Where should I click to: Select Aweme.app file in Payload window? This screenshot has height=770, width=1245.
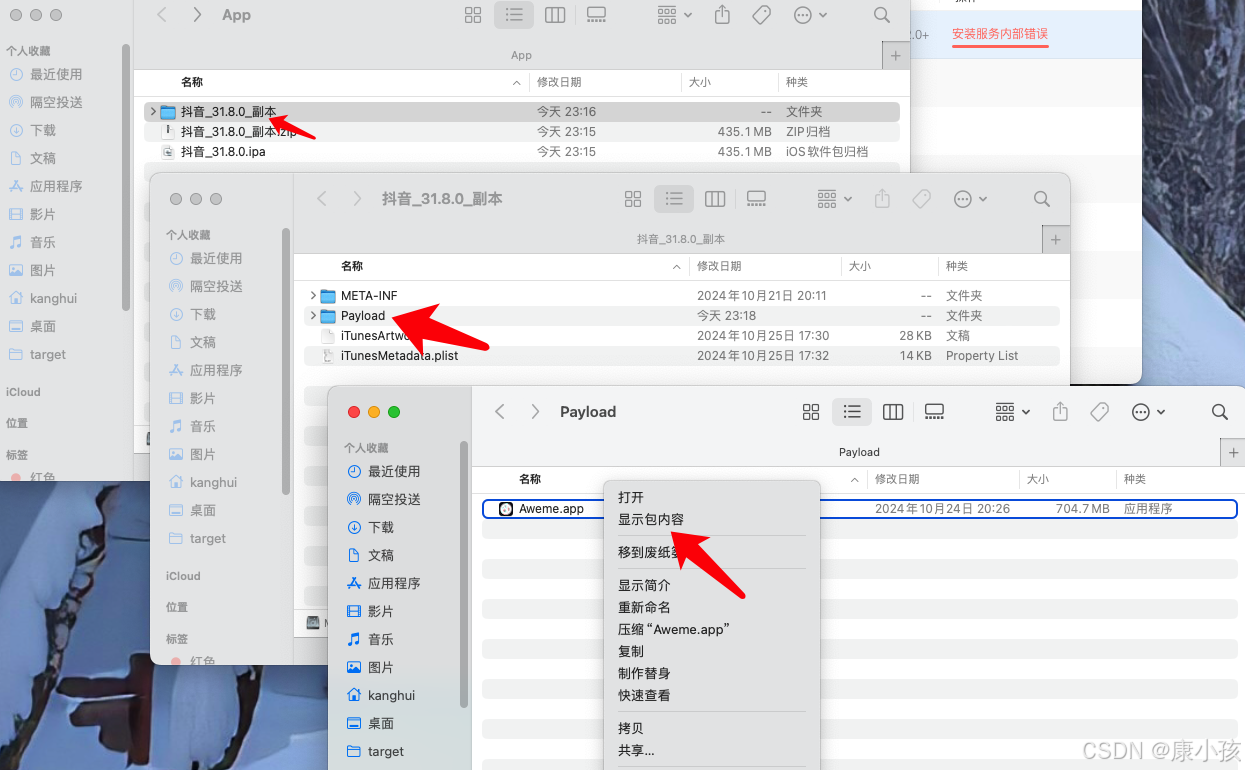pos(859,509)
